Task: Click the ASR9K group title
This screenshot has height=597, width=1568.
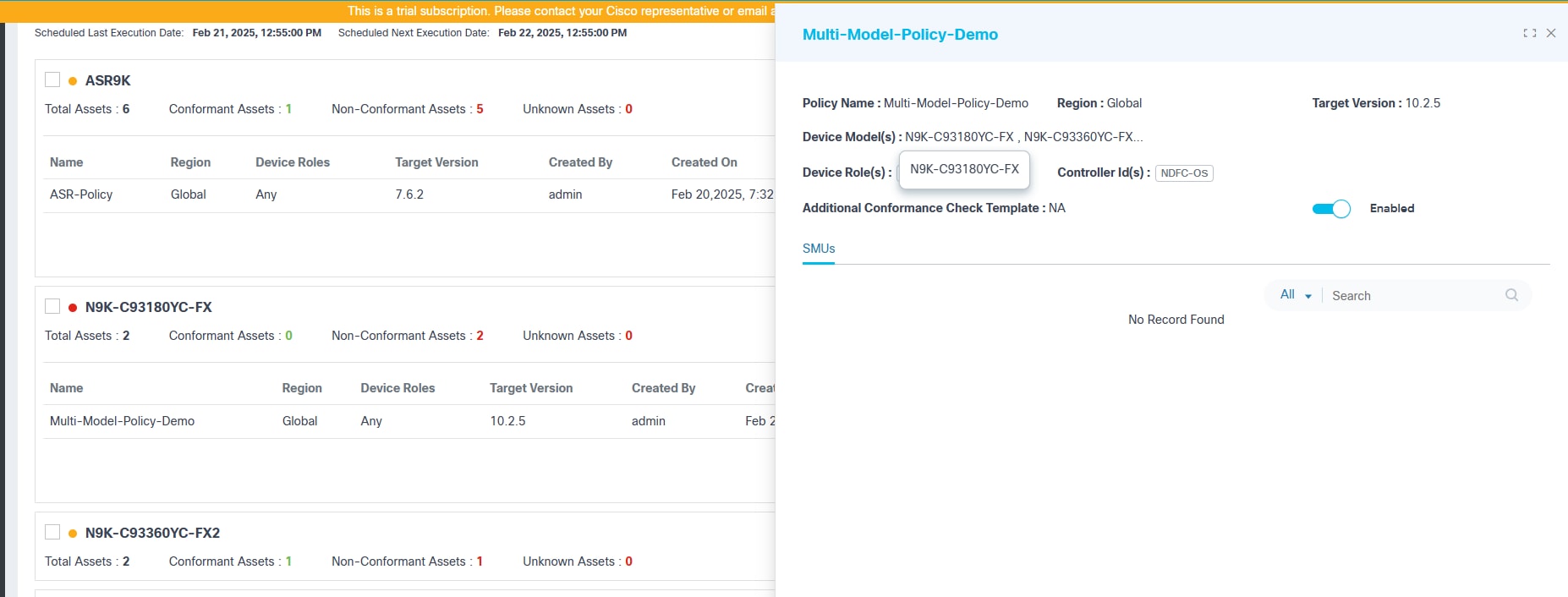Action: tap(108, 80)
